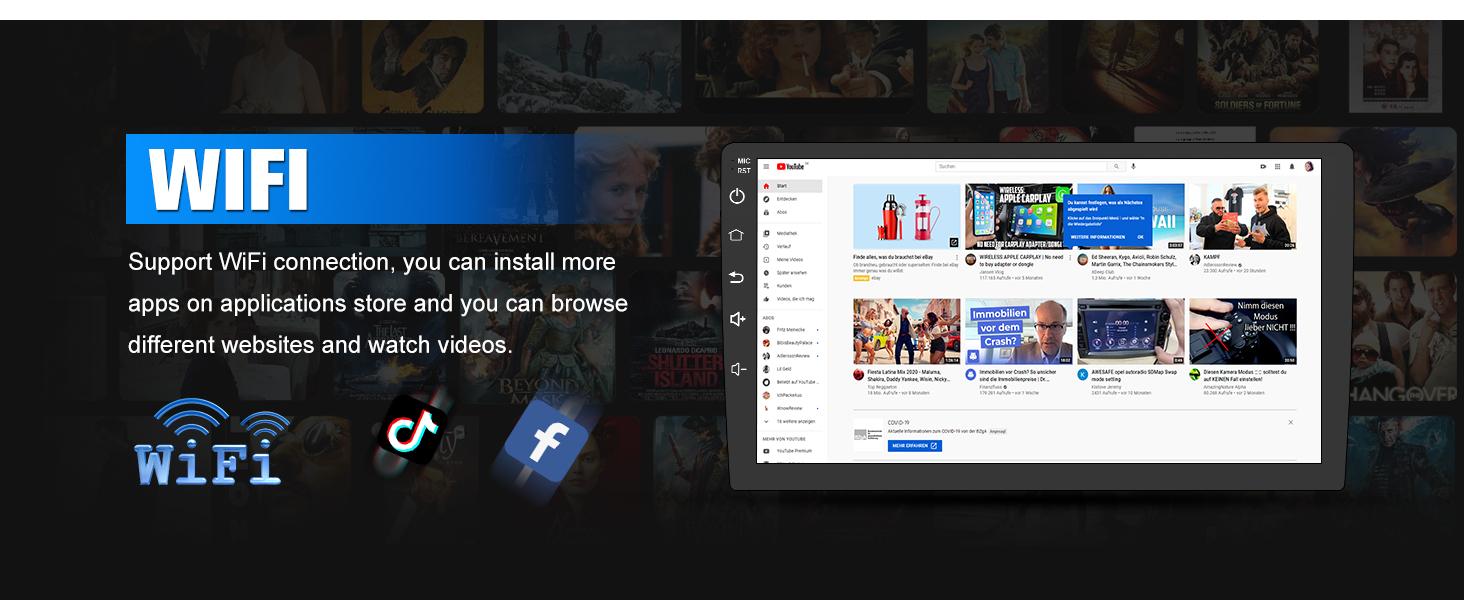
Task: Tap the home button on the bezel
Action: [x=737, y=236]
